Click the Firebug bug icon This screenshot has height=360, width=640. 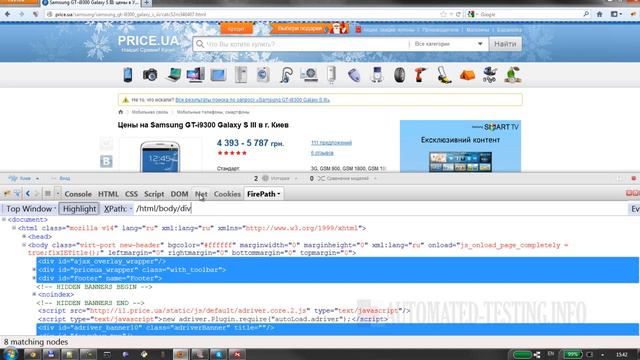tap(7, 193)
